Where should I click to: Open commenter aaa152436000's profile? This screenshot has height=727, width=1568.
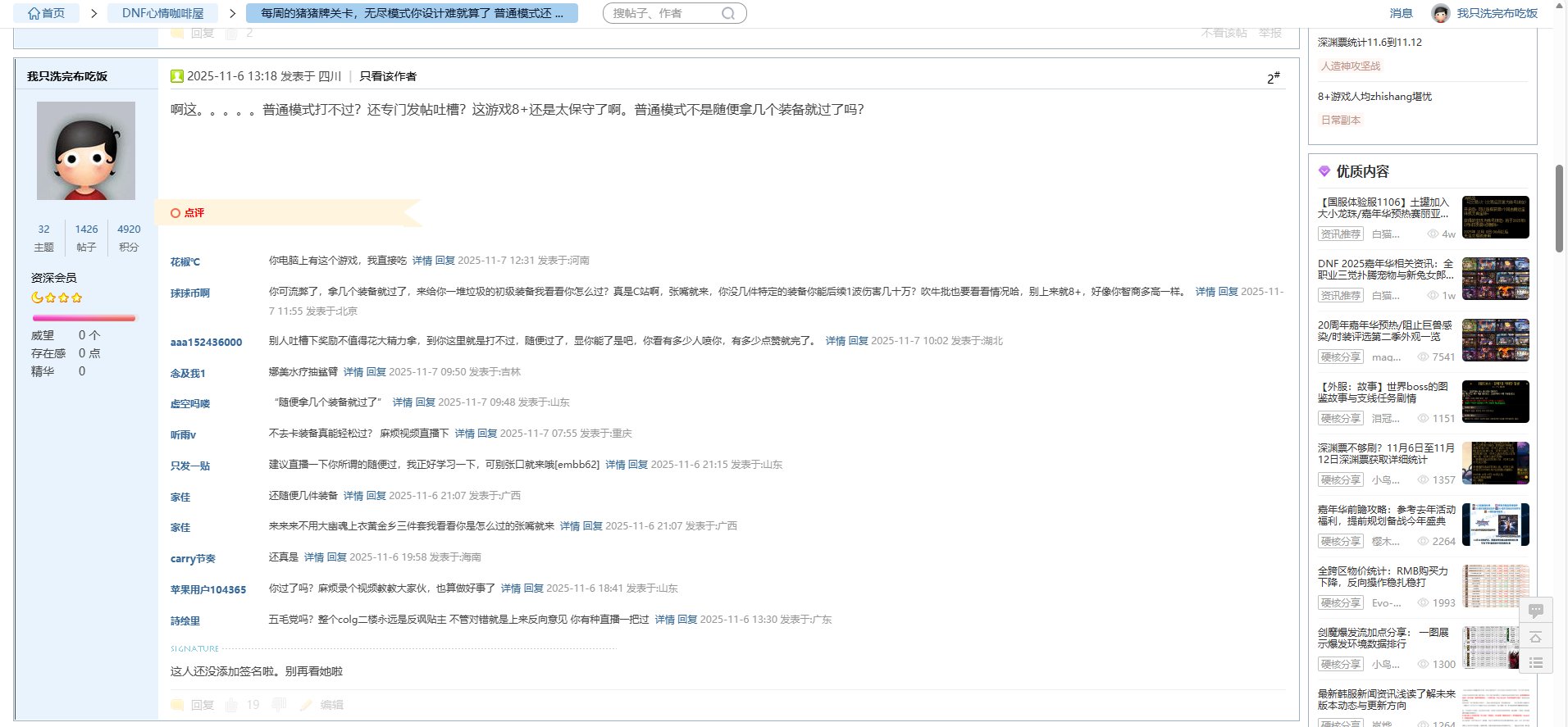(206, 343)
